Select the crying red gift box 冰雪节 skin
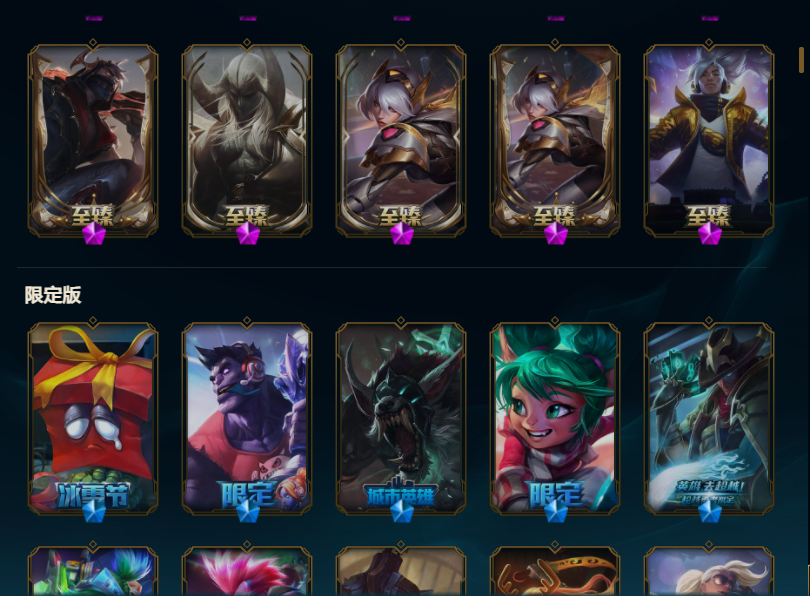This screenshot has width=810, height=596. tap(93, 418)
